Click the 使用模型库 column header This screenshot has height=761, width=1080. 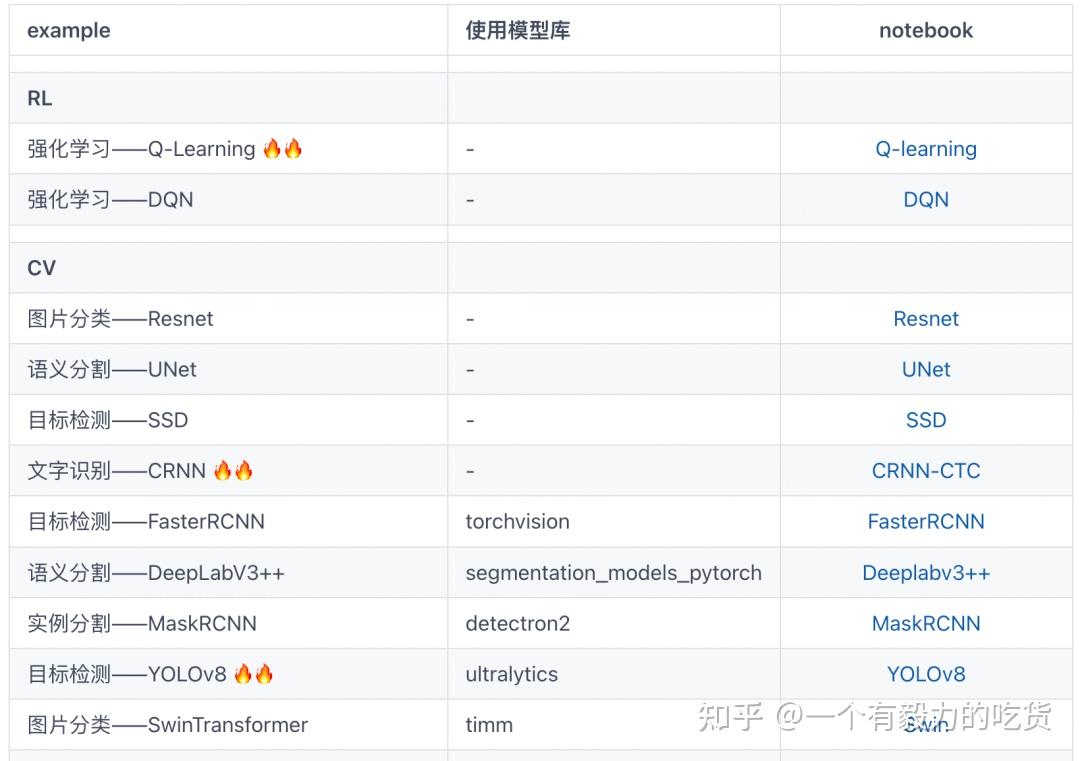pos(518,30)
